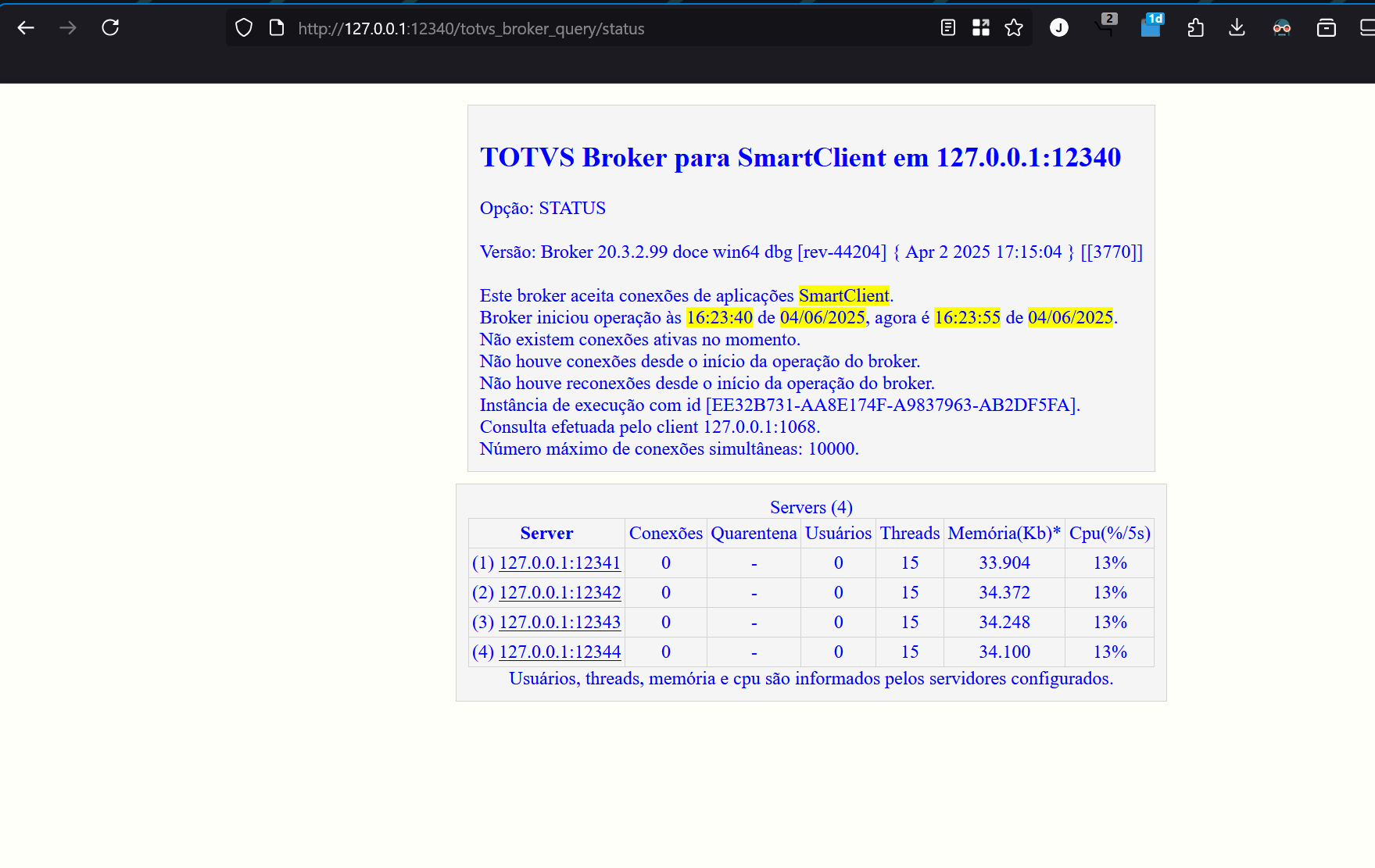Click the 'Servers (4)' table caption
The width and height of the screenshot is (1375, 868).
(811, 507)
